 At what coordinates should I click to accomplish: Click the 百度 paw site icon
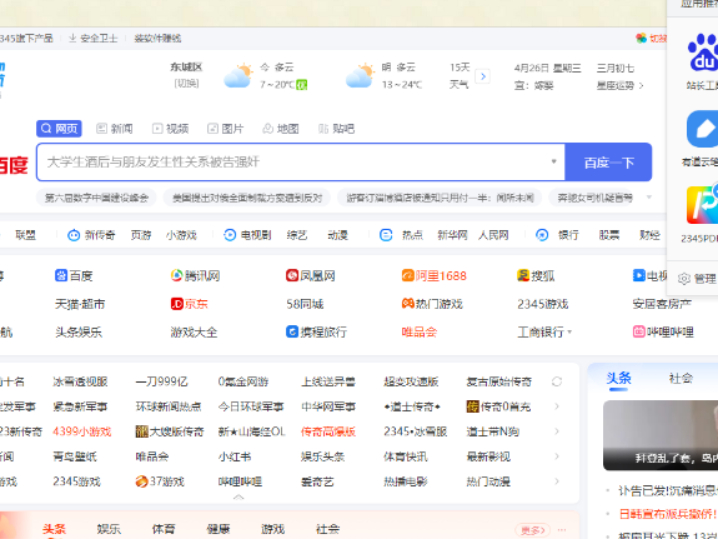(61, 275)
